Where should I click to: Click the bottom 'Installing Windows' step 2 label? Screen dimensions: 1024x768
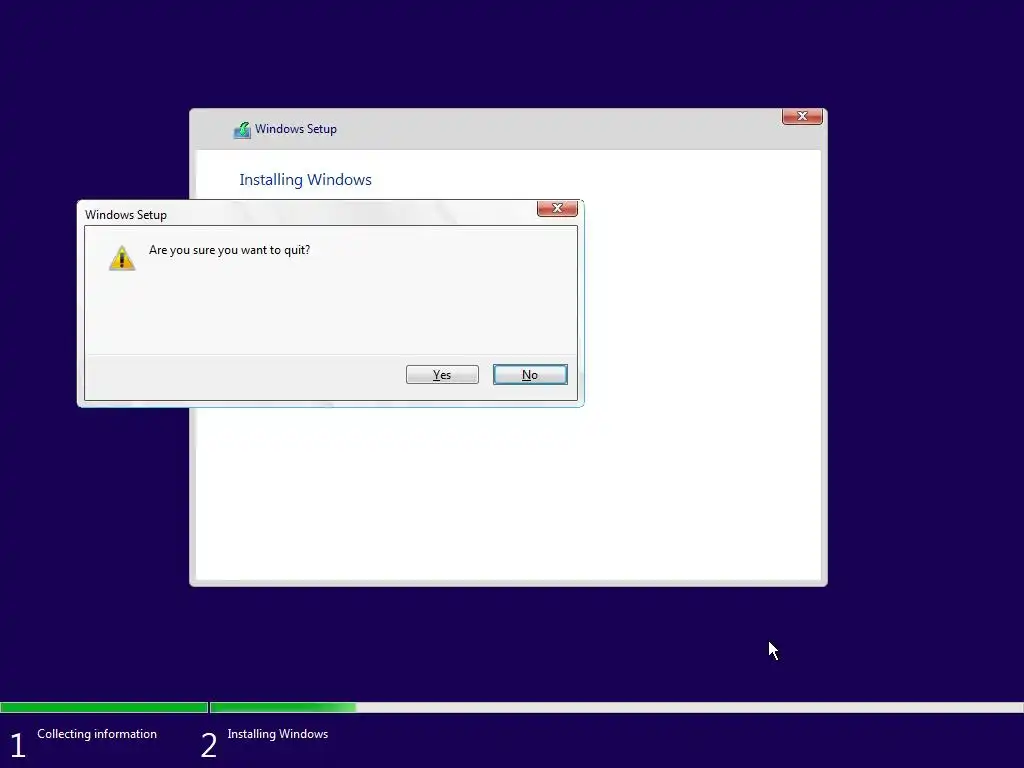click(278, 733)
